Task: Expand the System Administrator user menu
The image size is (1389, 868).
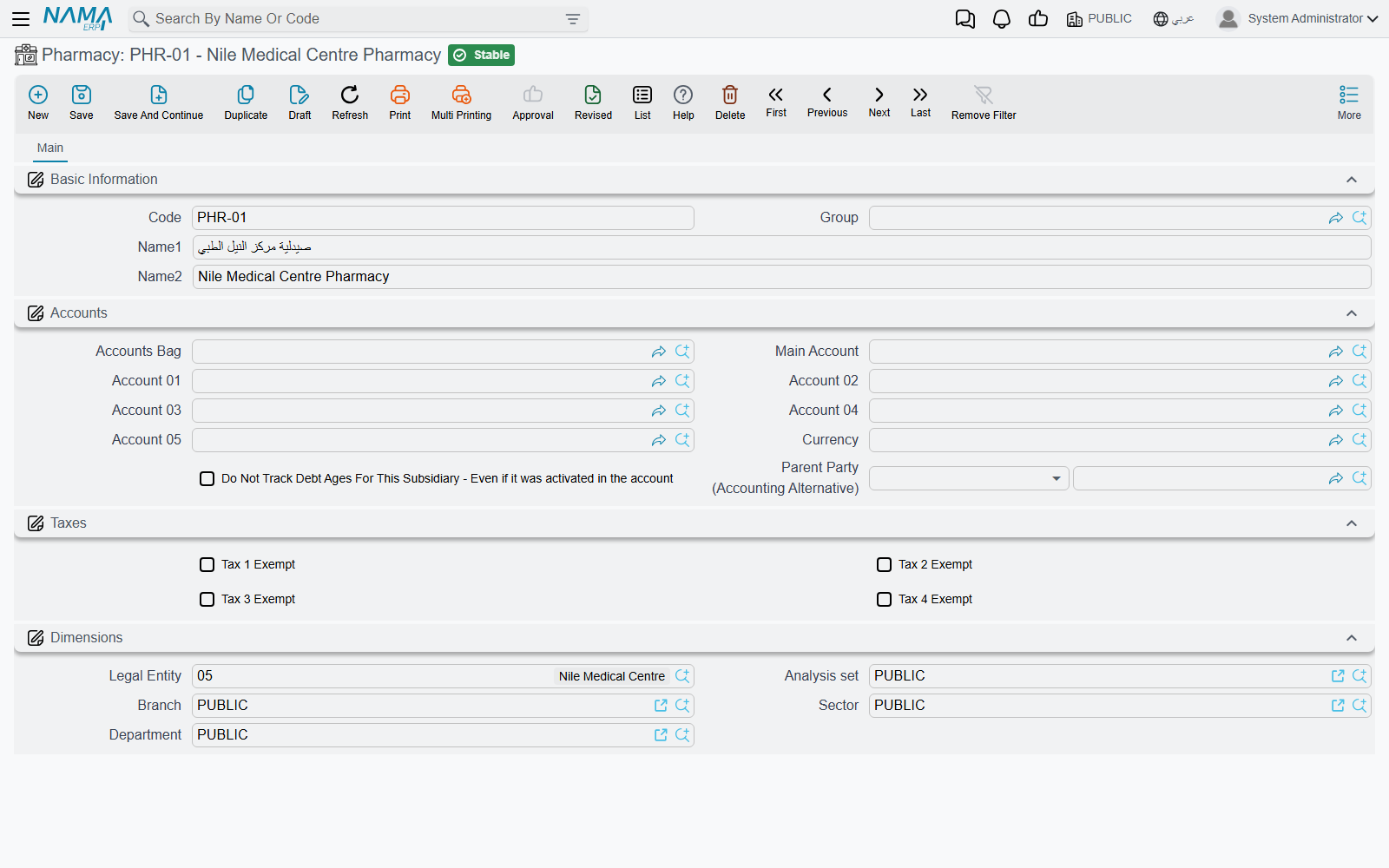Action: tap(1298, 18)
